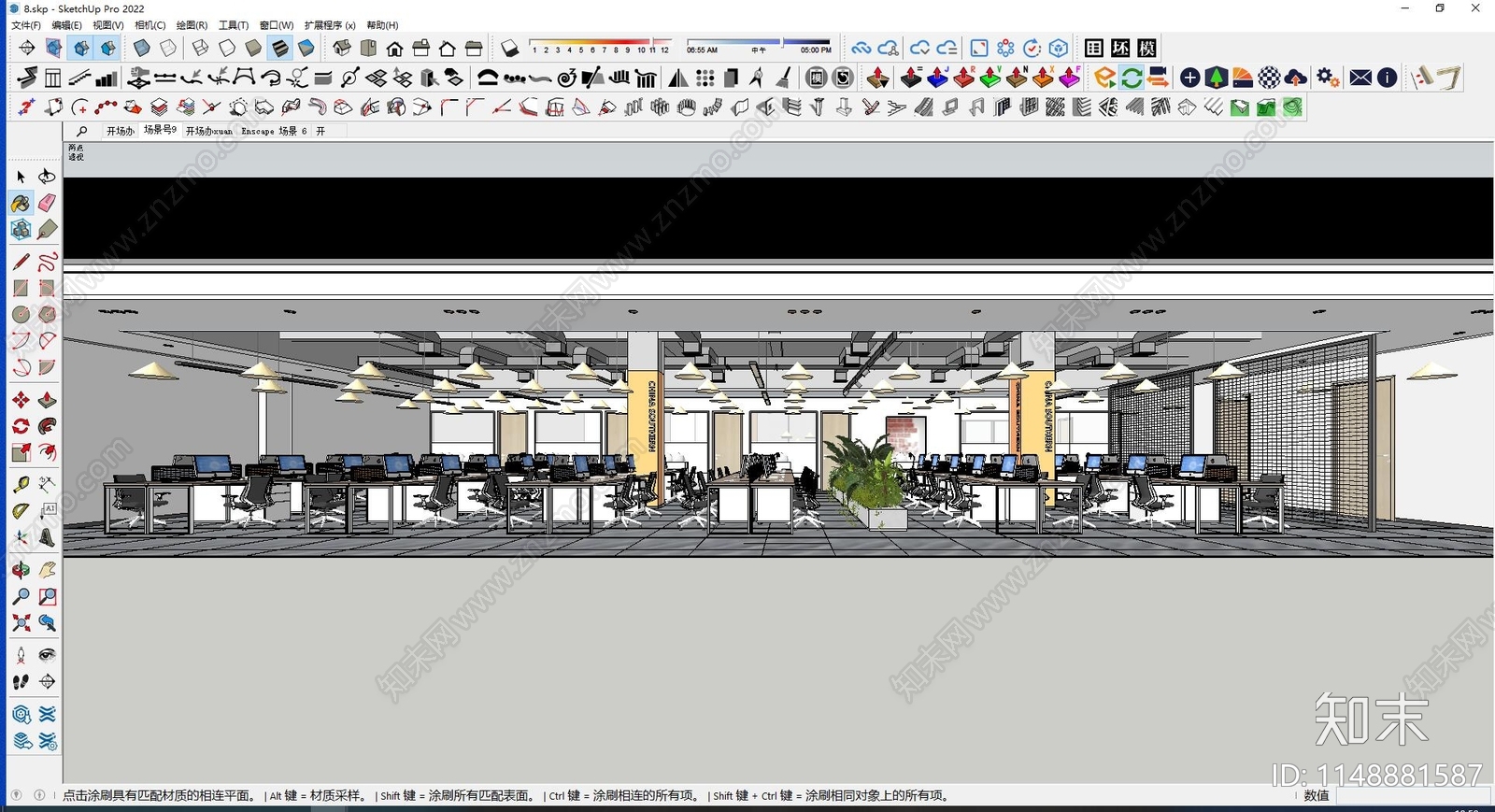Pick the Offset tool

point(47,452)
